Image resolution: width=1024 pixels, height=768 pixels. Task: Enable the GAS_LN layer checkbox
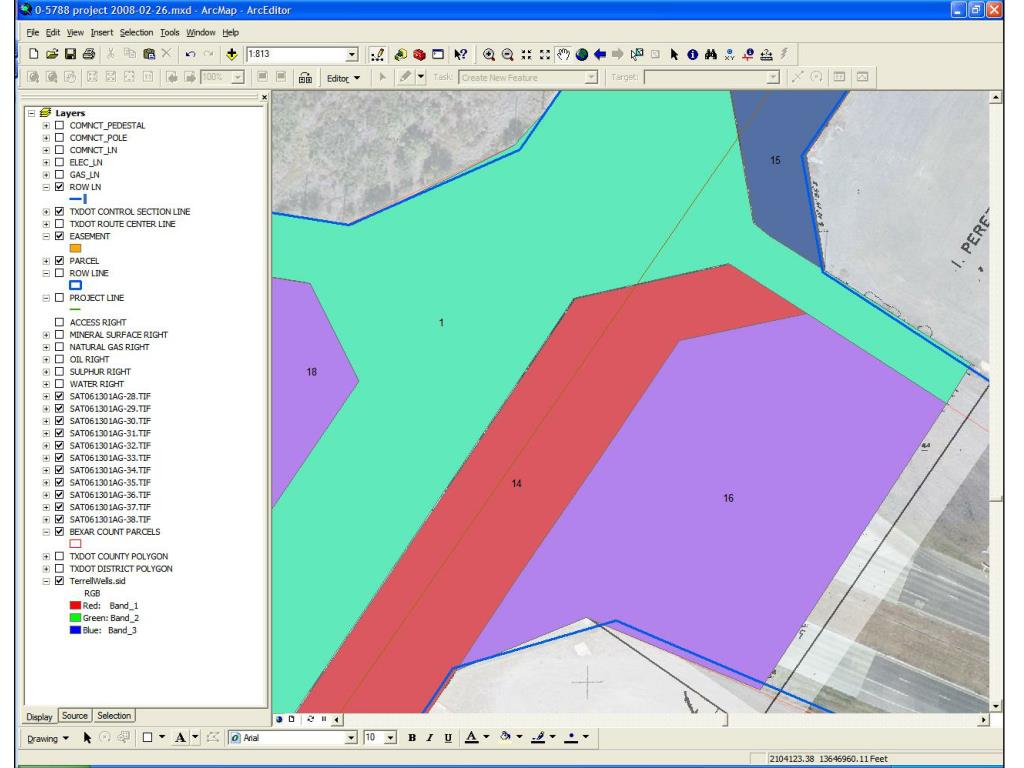coord(58,174)
